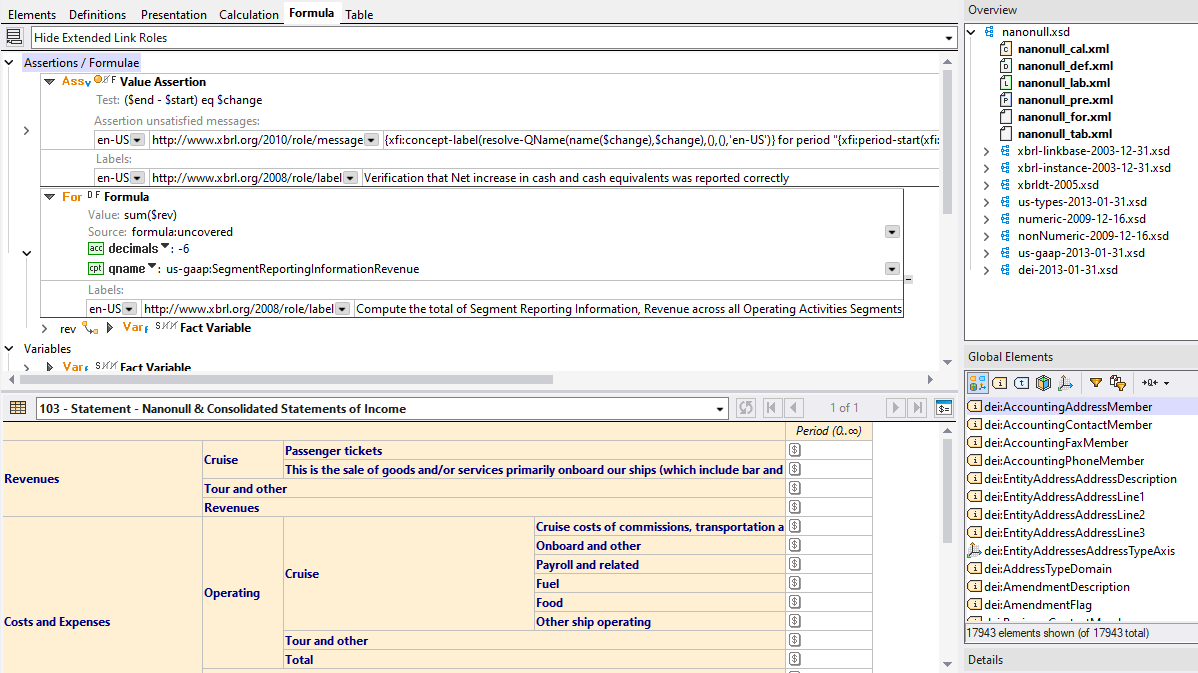Select the element (i) filter icon

pos(999,382)
